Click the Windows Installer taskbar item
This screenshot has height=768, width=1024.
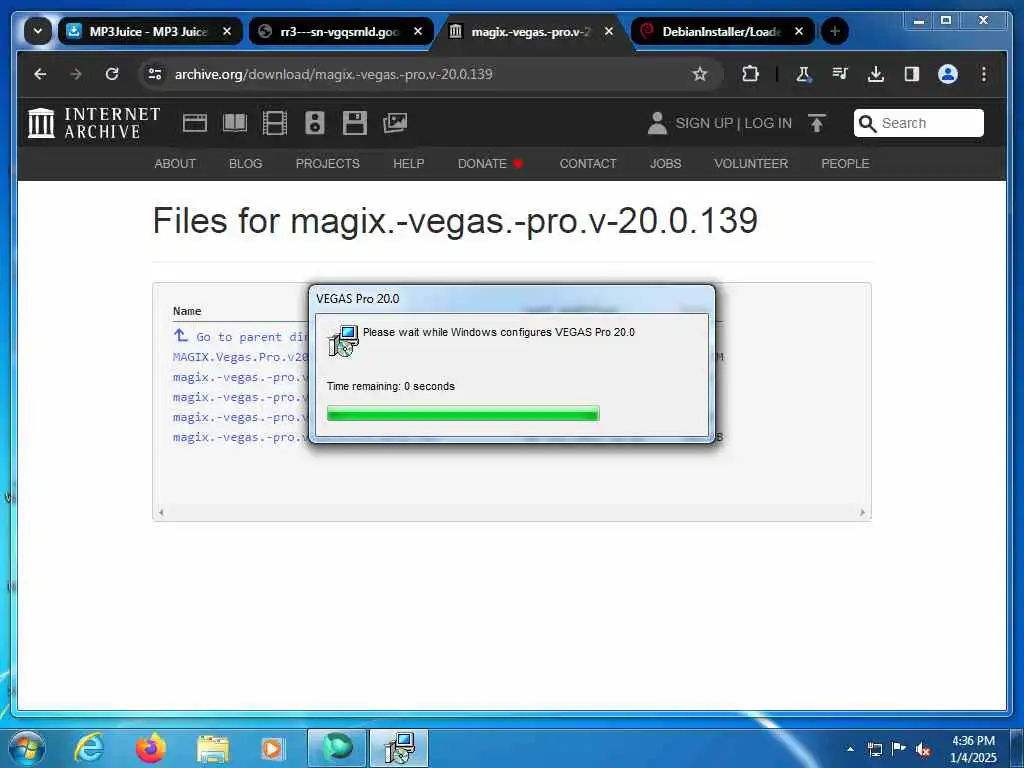tap(399, 748)
